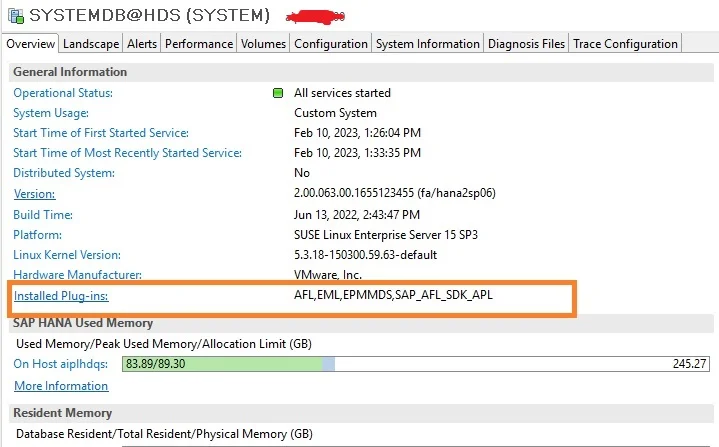The width and height of the screenshot is (719, 447).
Task: Click the green Operational Status indicator
Action: (278, 93)
